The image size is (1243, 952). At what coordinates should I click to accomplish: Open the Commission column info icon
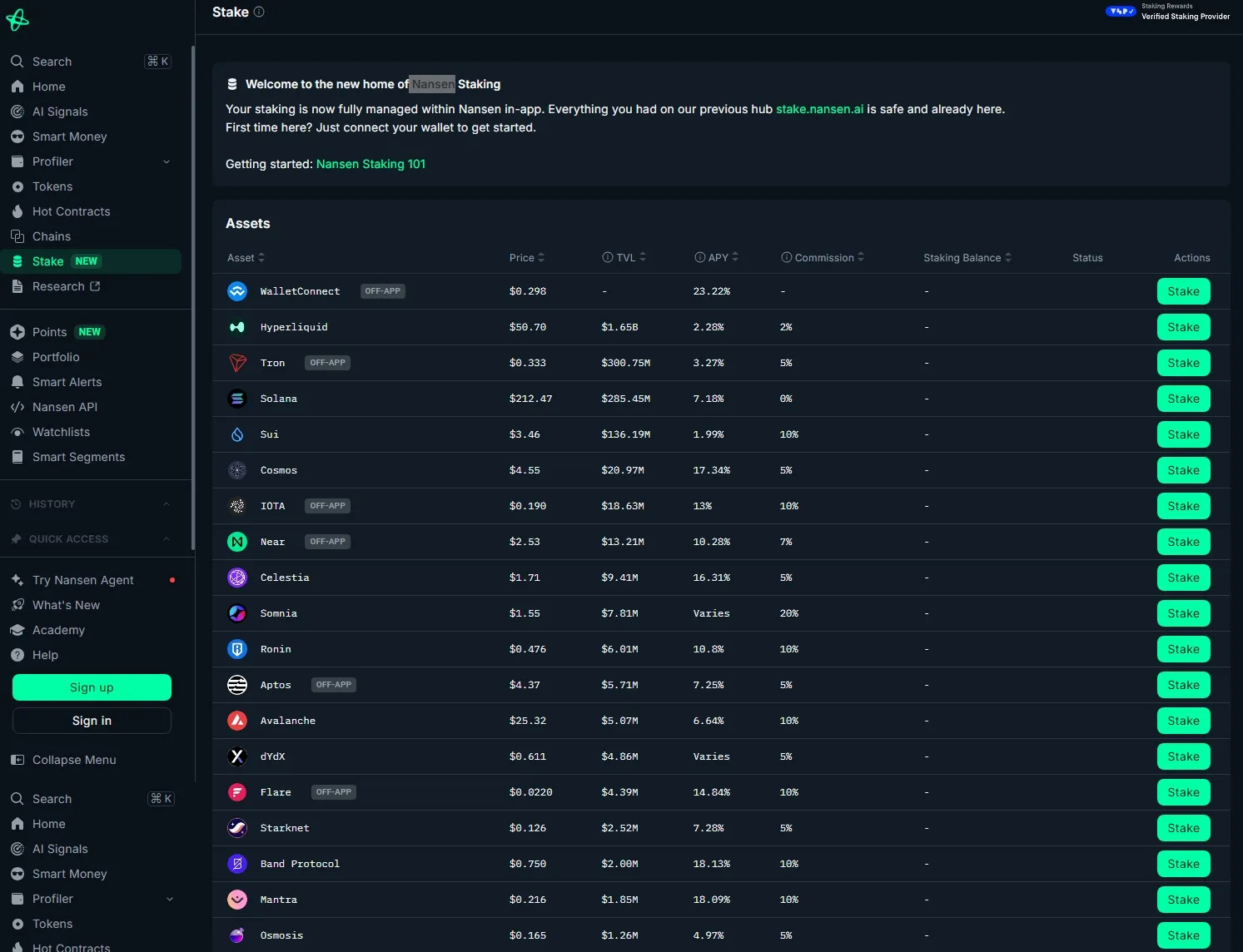pyautogui.click(x=787, y=258)
